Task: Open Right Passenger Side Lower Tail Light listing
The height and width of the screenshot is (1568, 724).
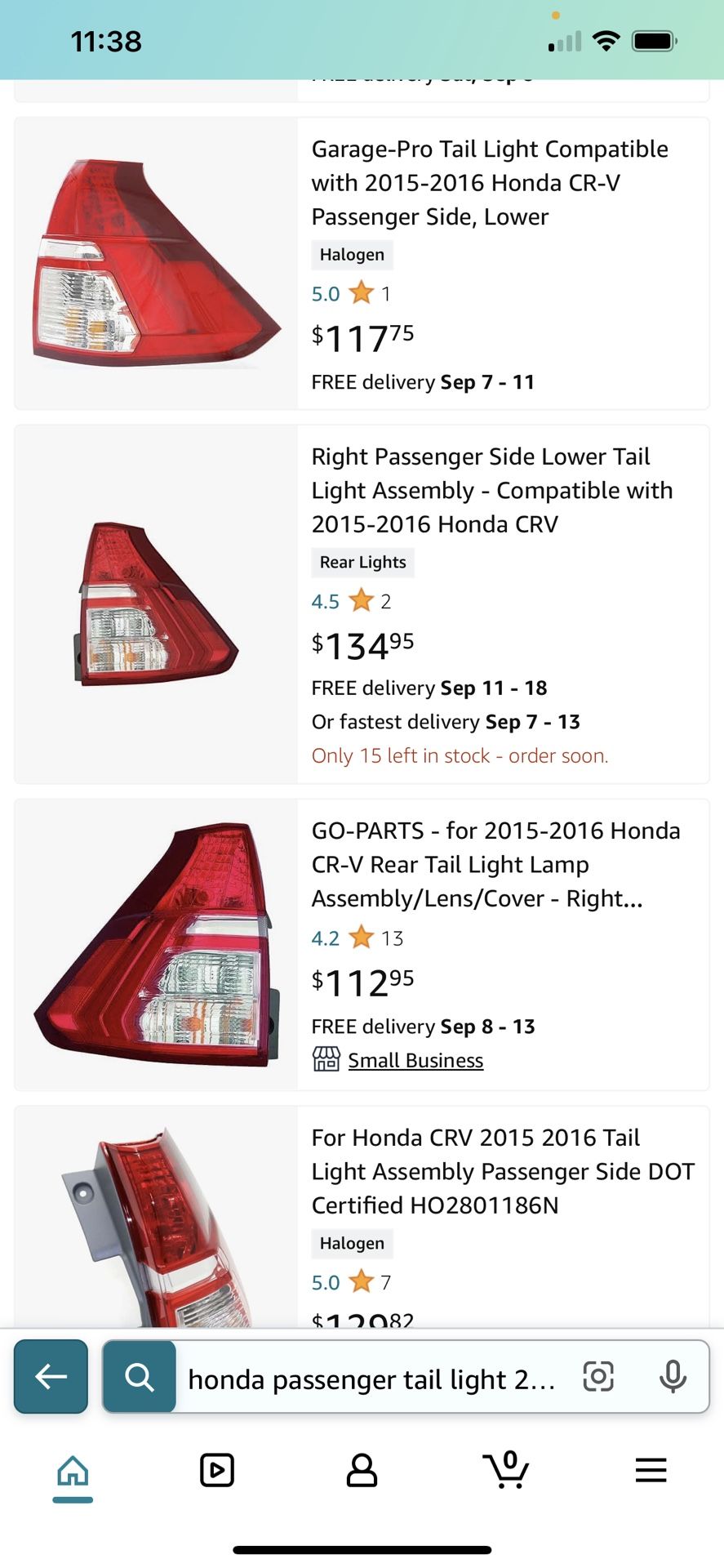Action: point(491,490)
